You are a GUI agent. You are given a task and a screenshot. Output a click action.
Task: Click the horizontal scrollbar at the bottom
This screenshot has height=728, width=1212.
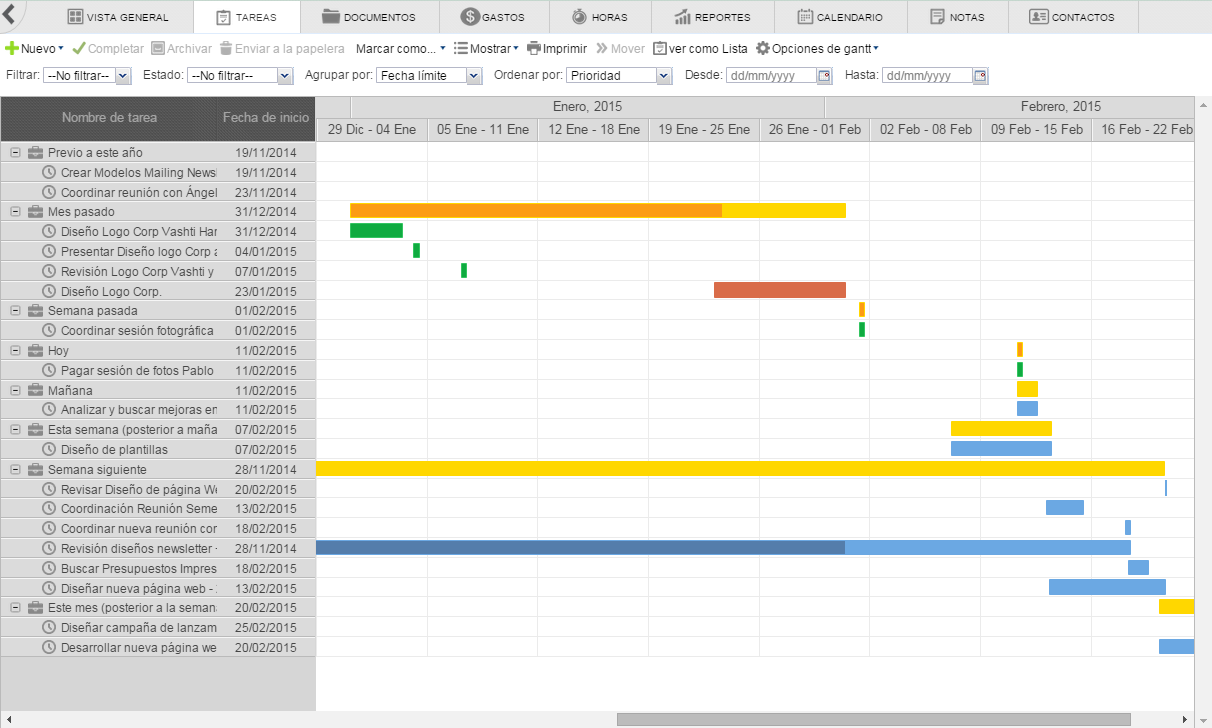click(x=873, y=719)
